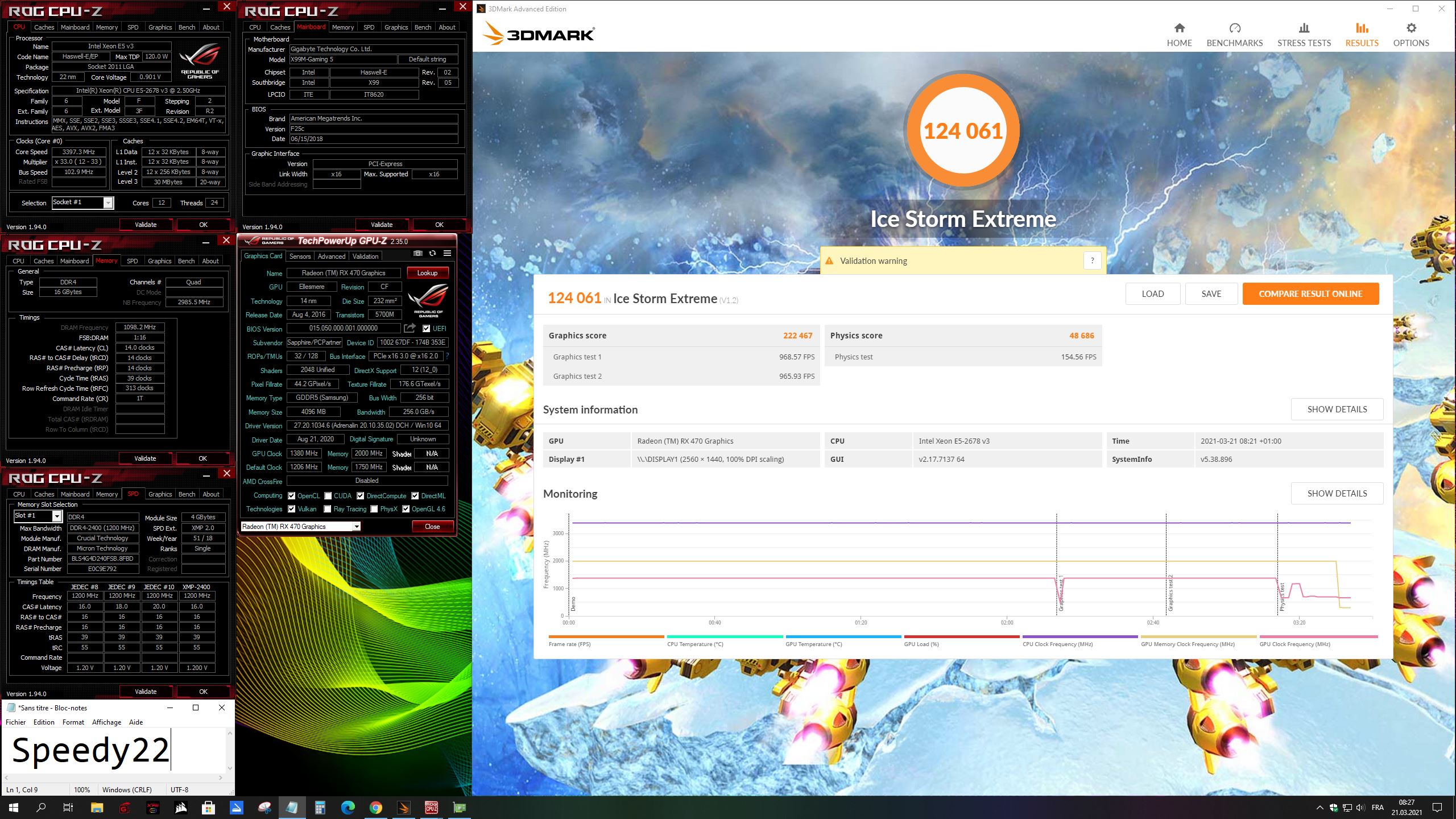1456x819 pixels.
Task: Open Google Chrome from taskbar
Action: coord(375,807)
